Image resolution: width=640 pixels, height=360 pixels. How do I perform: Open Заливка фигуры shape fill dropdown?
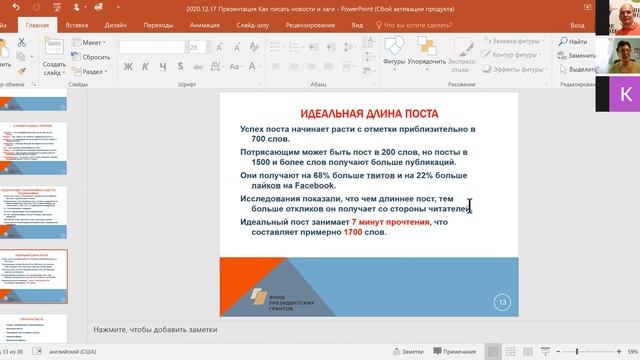click(513, 41)
